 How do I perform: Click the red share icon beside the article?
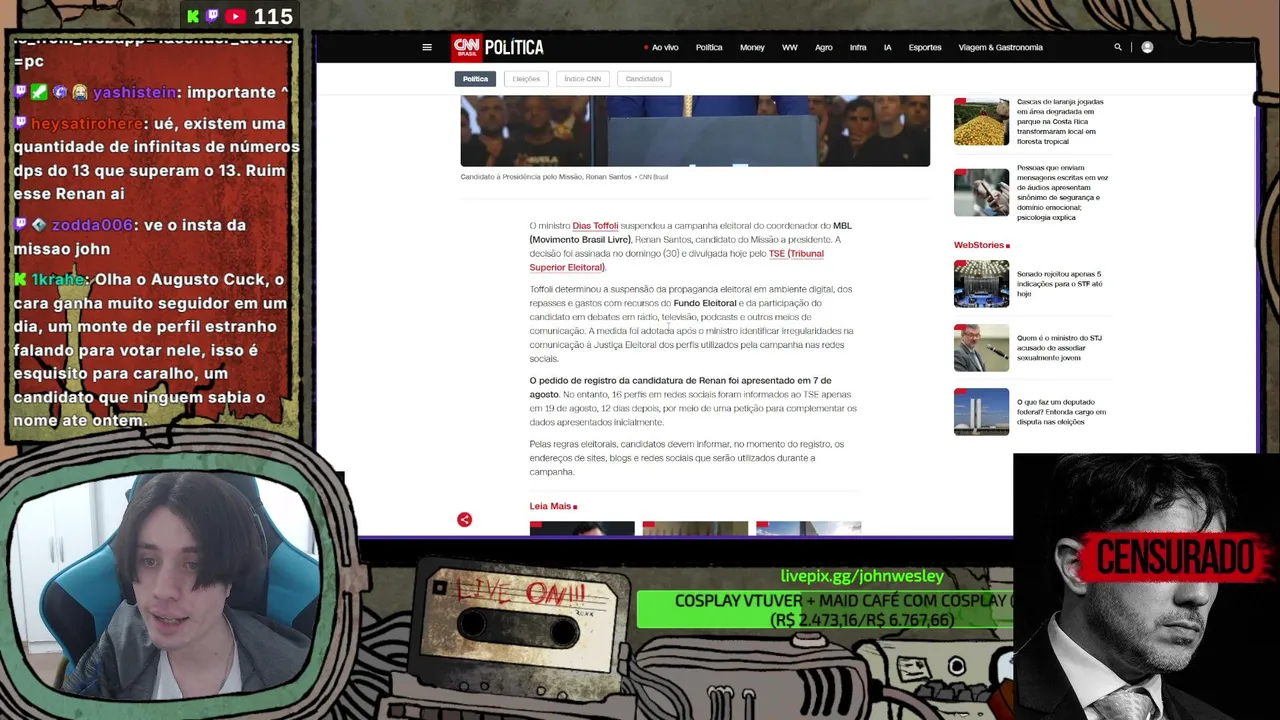(464, 520)
